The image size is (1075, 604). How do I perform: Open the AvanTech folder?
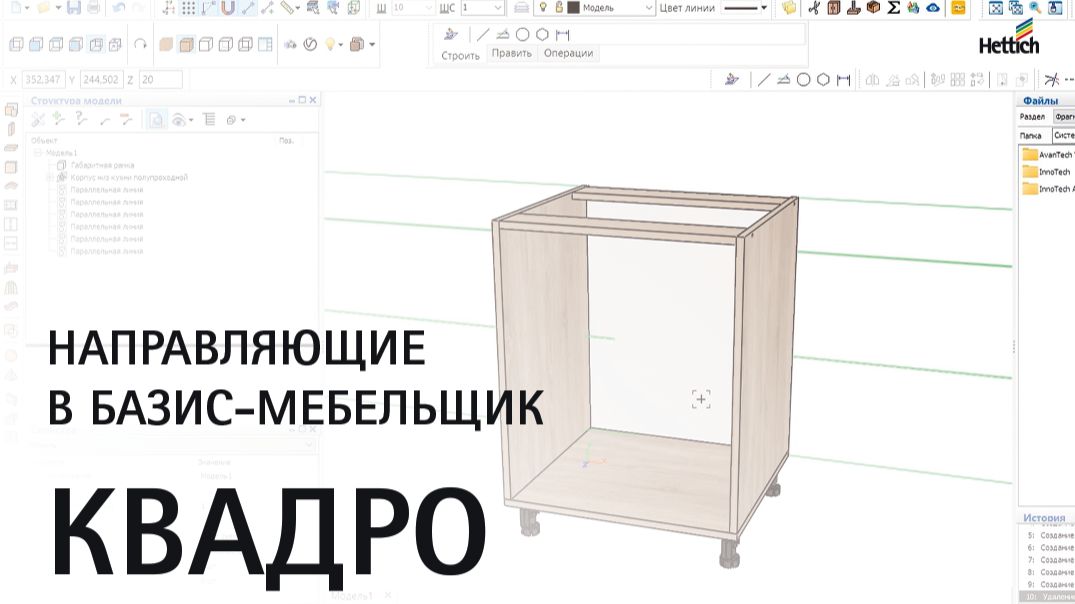point(1048,155)
